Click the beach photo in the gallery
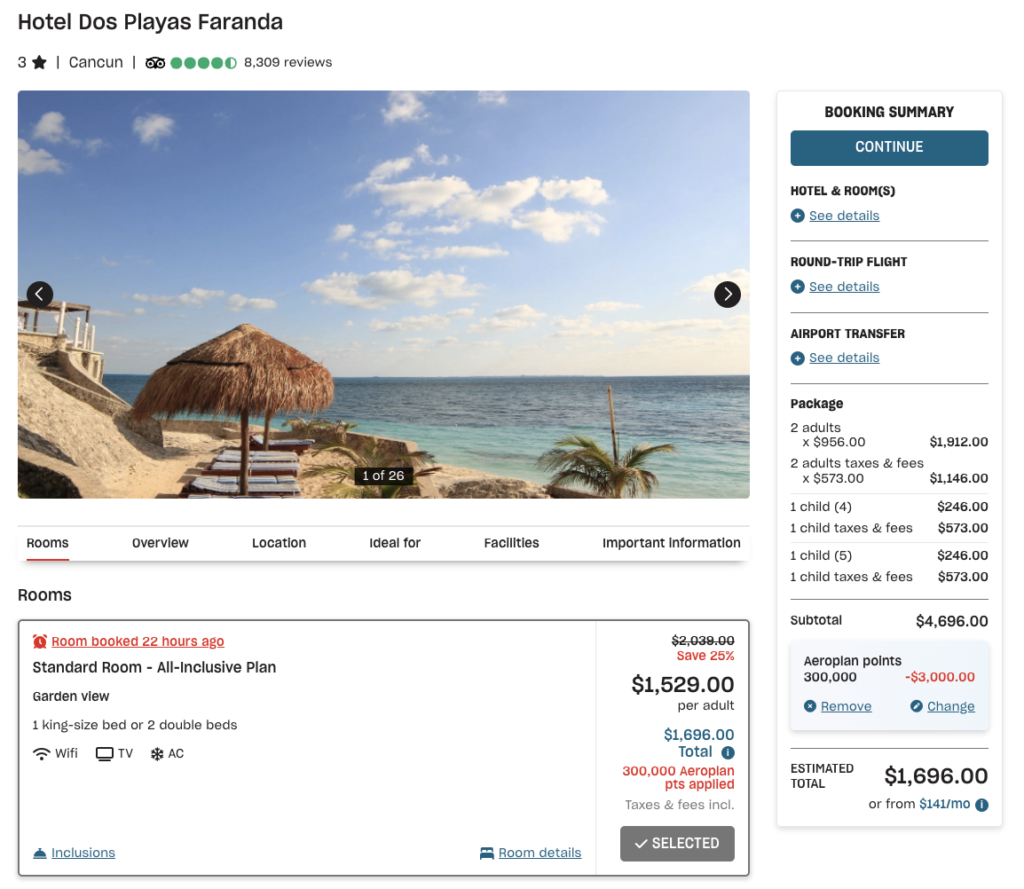 [383, 294]
